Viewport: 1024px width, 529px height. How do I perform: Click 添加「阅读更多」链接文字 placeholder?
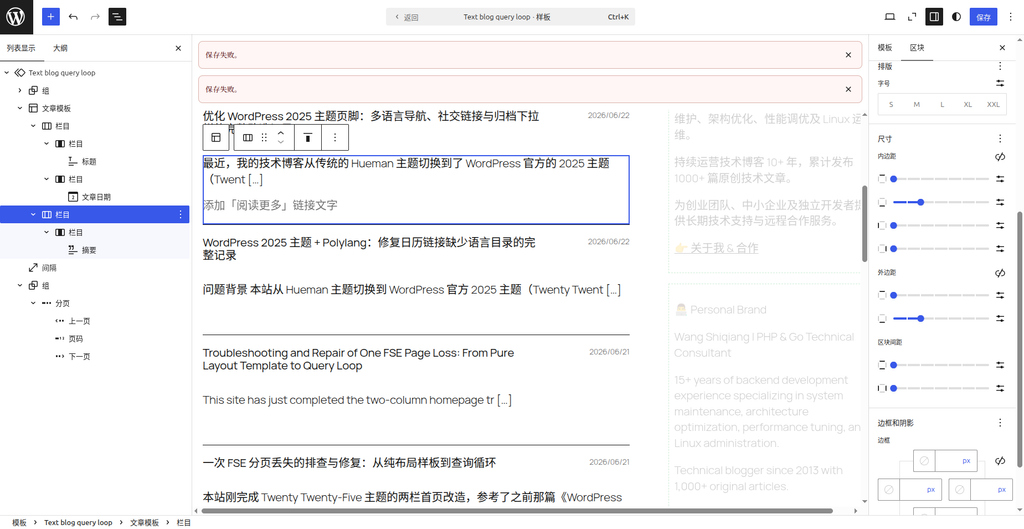(x=270, y=205)
